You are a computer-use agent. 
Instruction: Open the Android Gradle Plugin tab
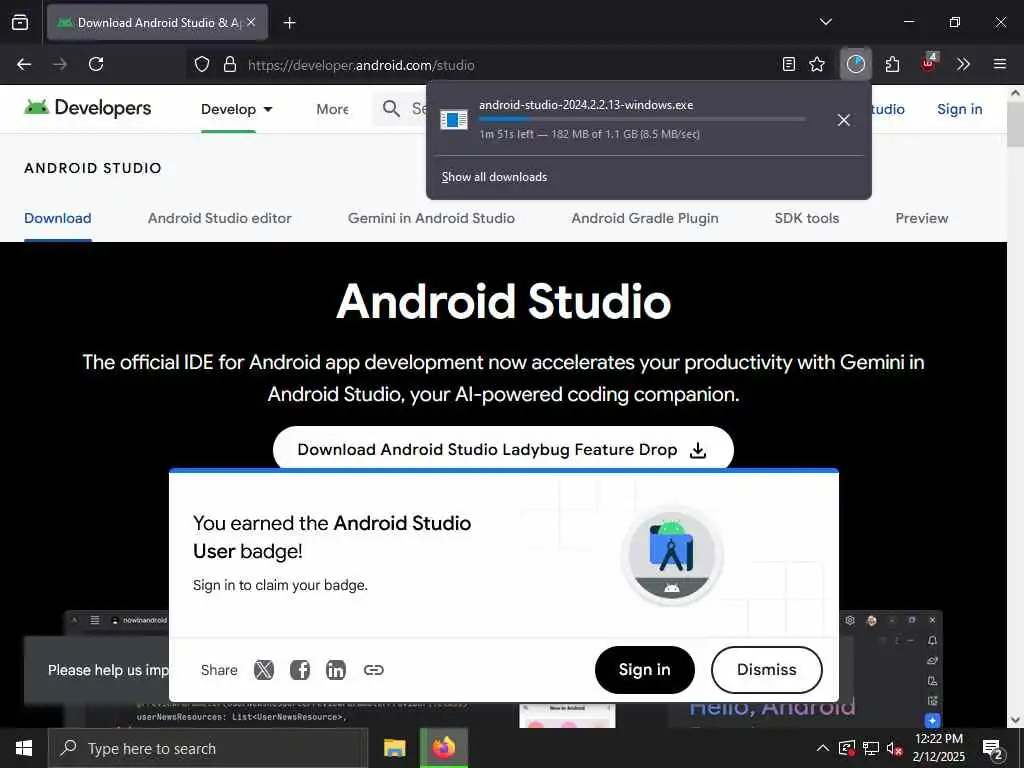[645, 218]
